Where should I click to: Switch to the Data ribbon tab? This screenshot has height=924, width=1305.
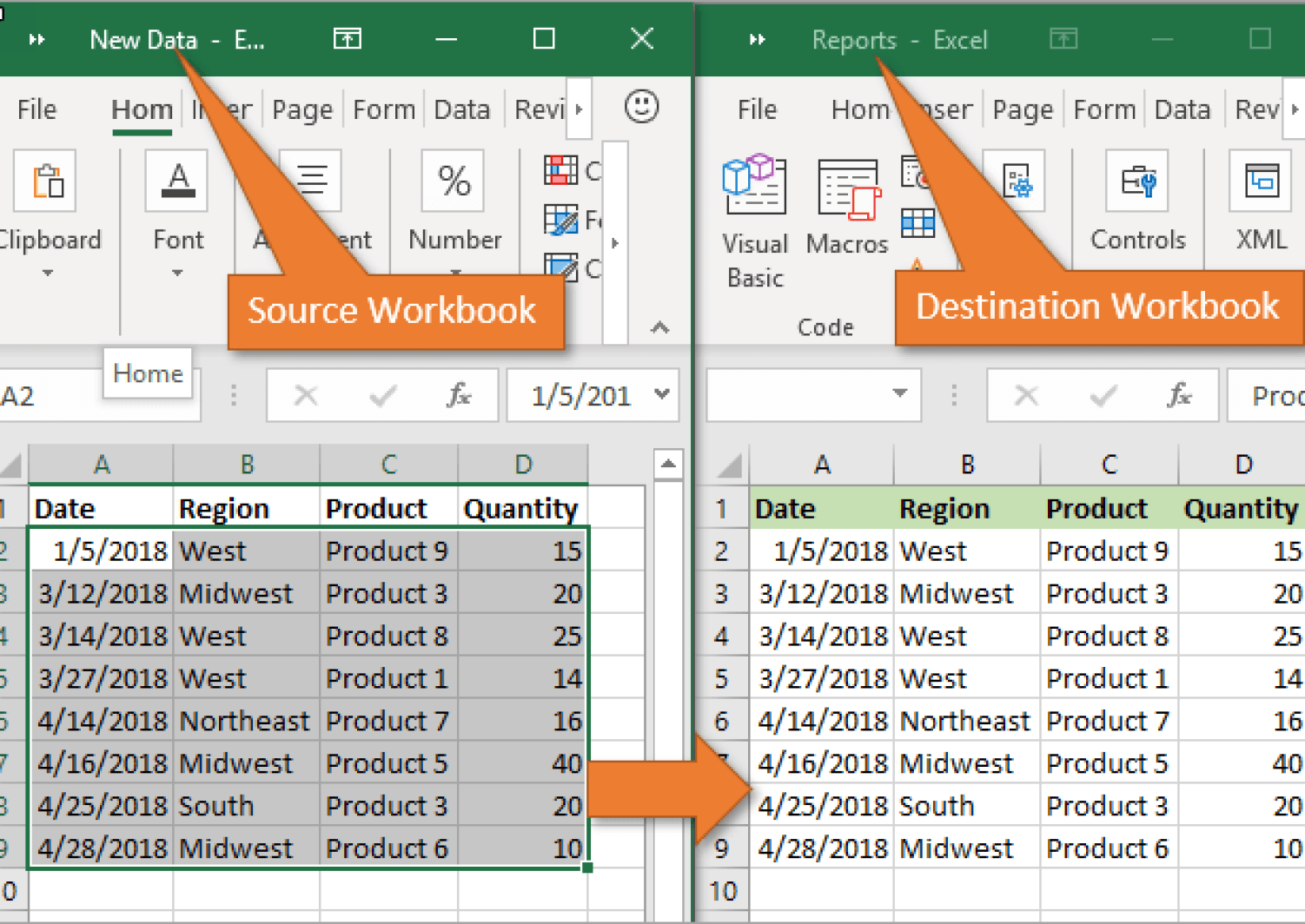[461, 109]
